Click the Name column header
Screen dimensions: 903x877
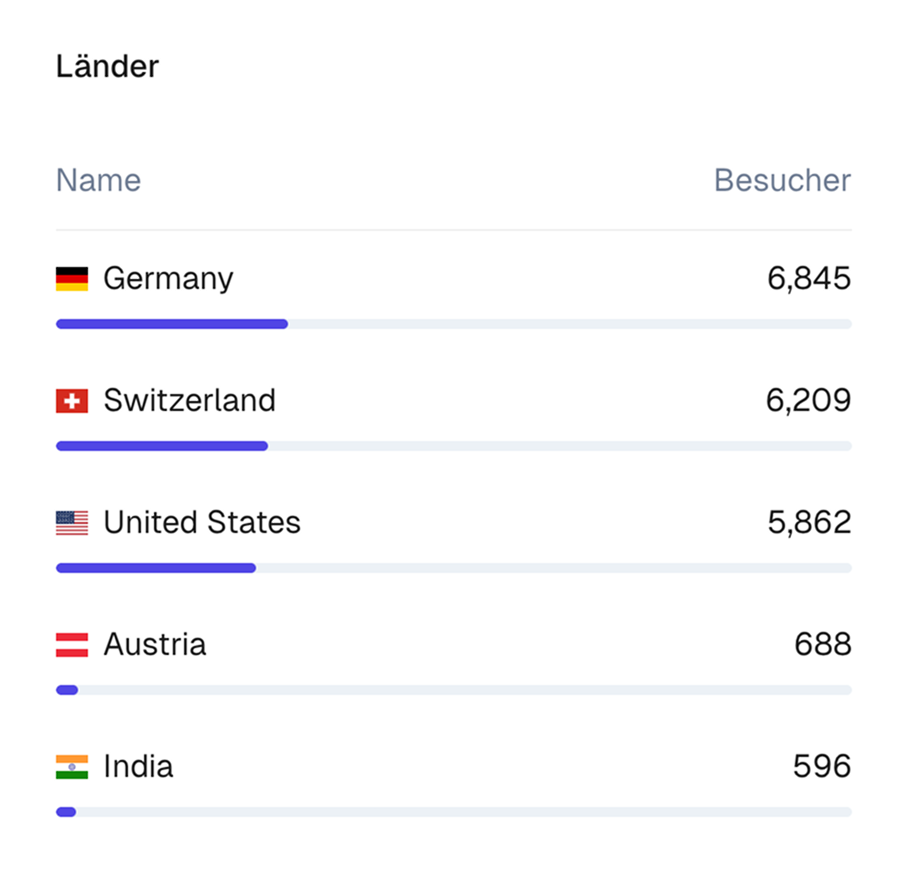[98, 181]
